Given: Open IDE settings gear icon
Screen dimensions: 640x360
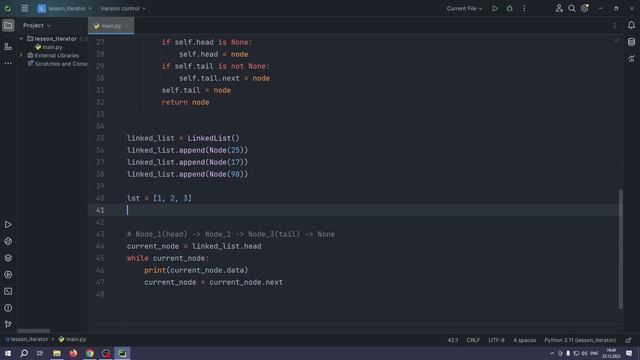Looking at the screenshot, I should 585,8.
